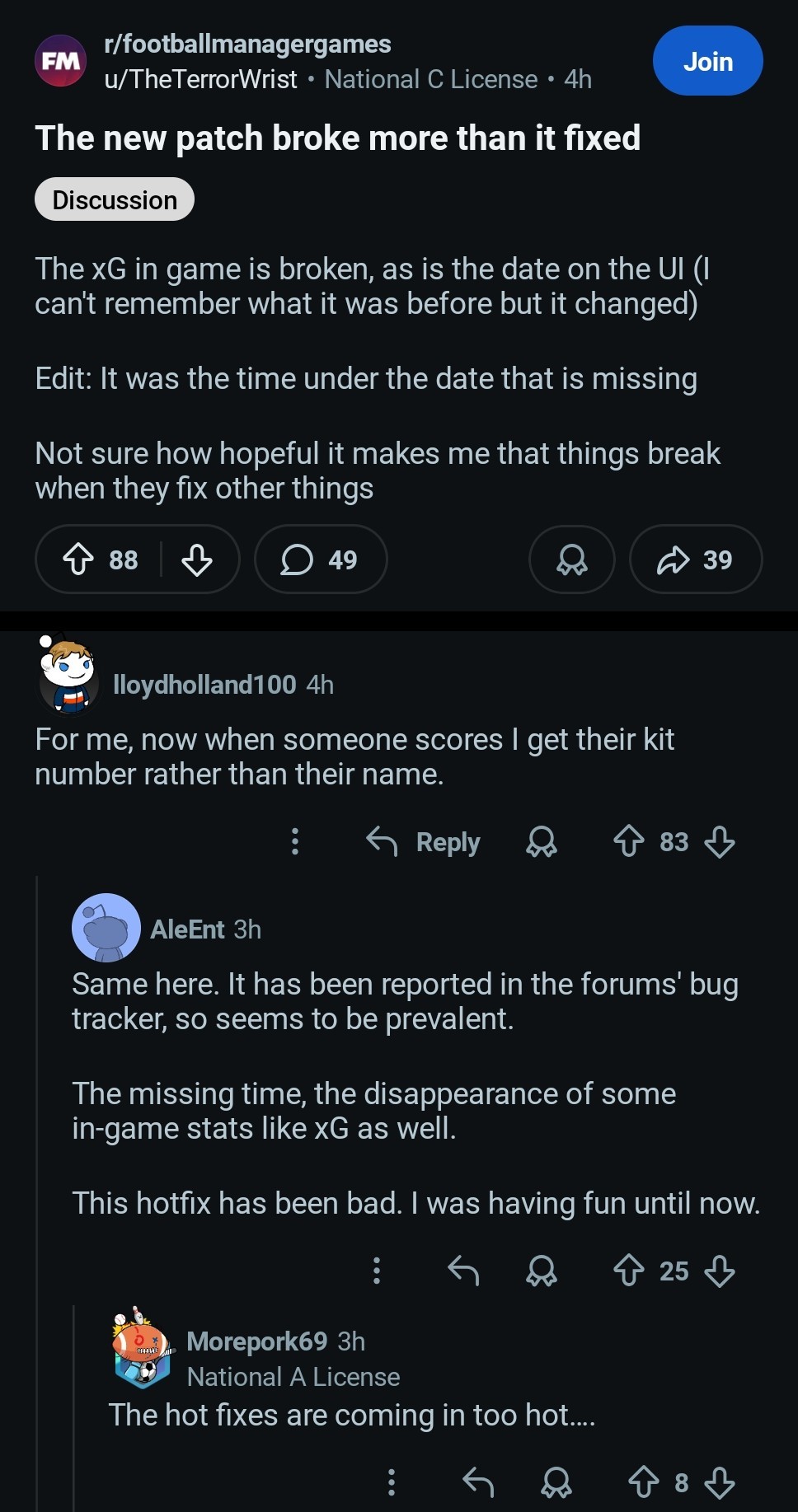Upvote AleEnt's comment
Image resolution: width=798 pixels, height=1512 pixels.
pyautogui.click(x=629, y=1270)
